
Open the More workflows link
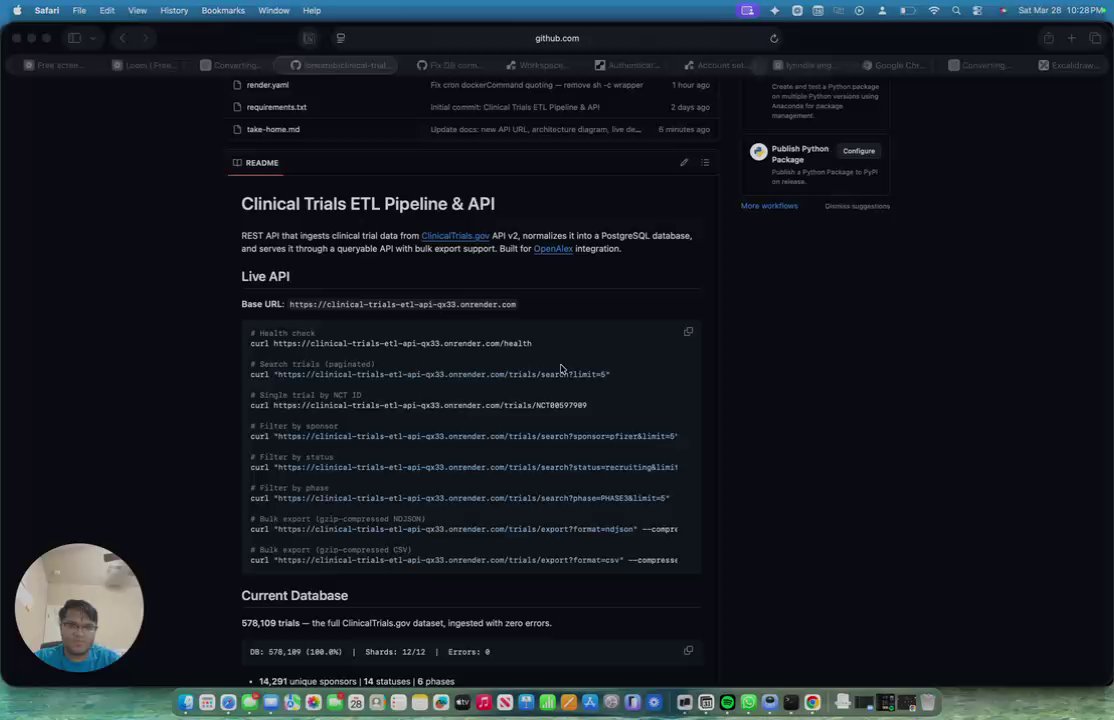[x=769, y=206]
